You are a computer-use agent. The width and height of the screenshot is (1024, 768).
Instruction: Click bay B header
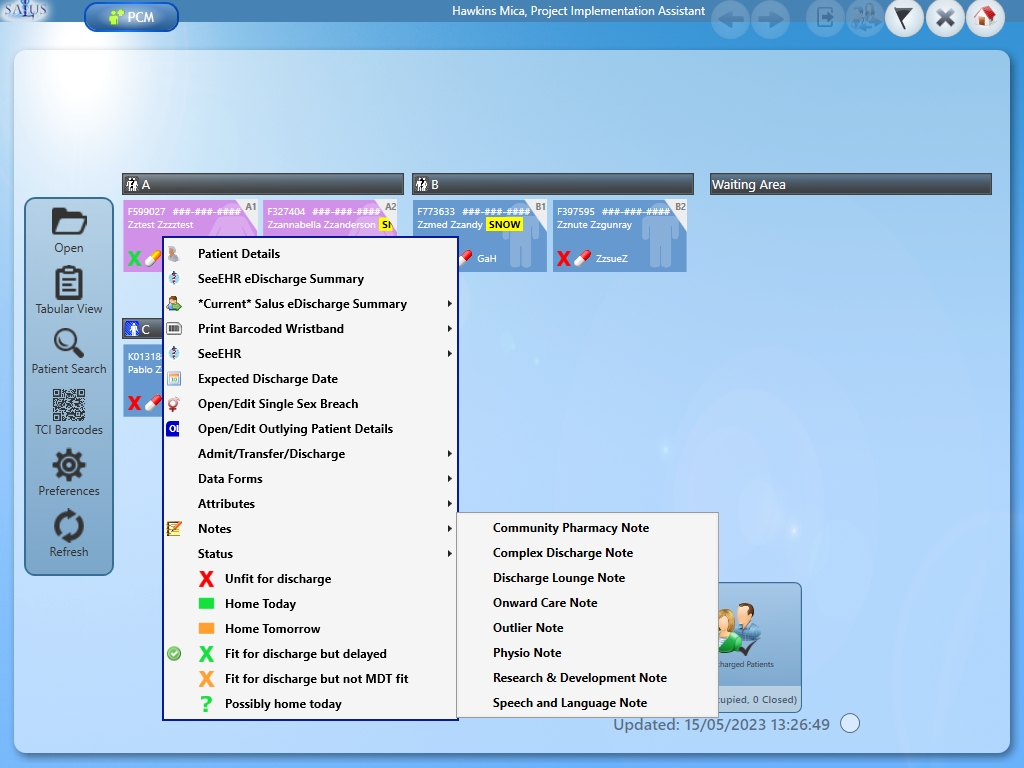[x=552, y=184]
